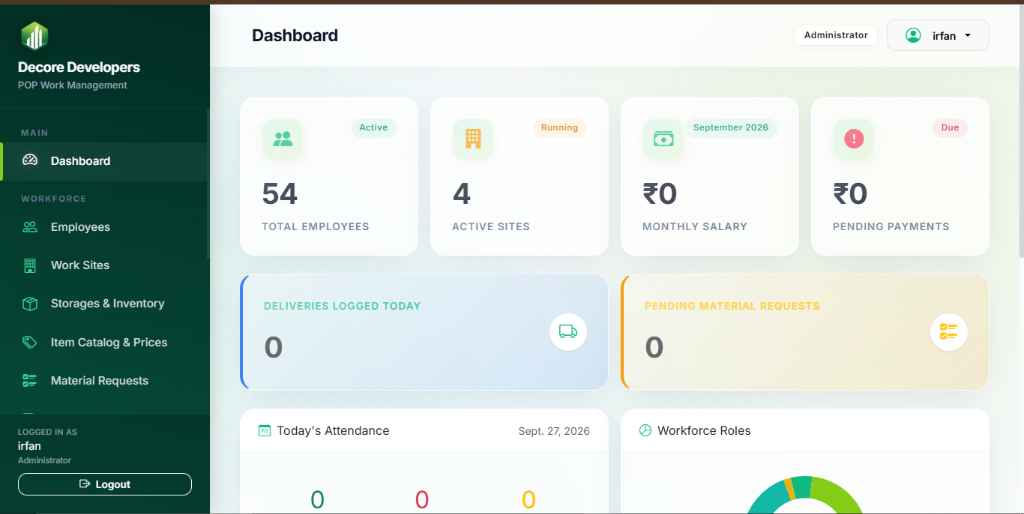1024x514 pixels.
Task: Open Item Catalog & Prices
Action: pos(104,342)
